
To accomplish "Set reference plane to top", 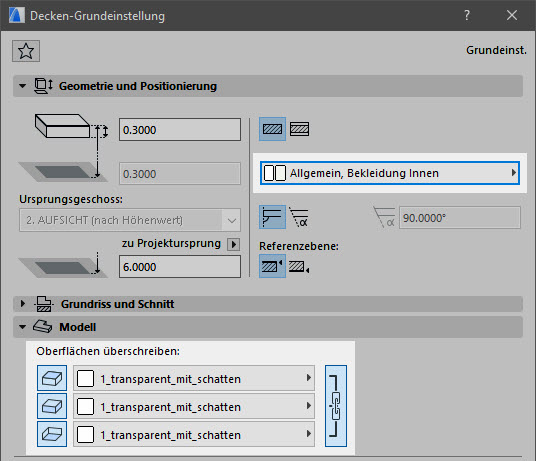I will point(272,266).
